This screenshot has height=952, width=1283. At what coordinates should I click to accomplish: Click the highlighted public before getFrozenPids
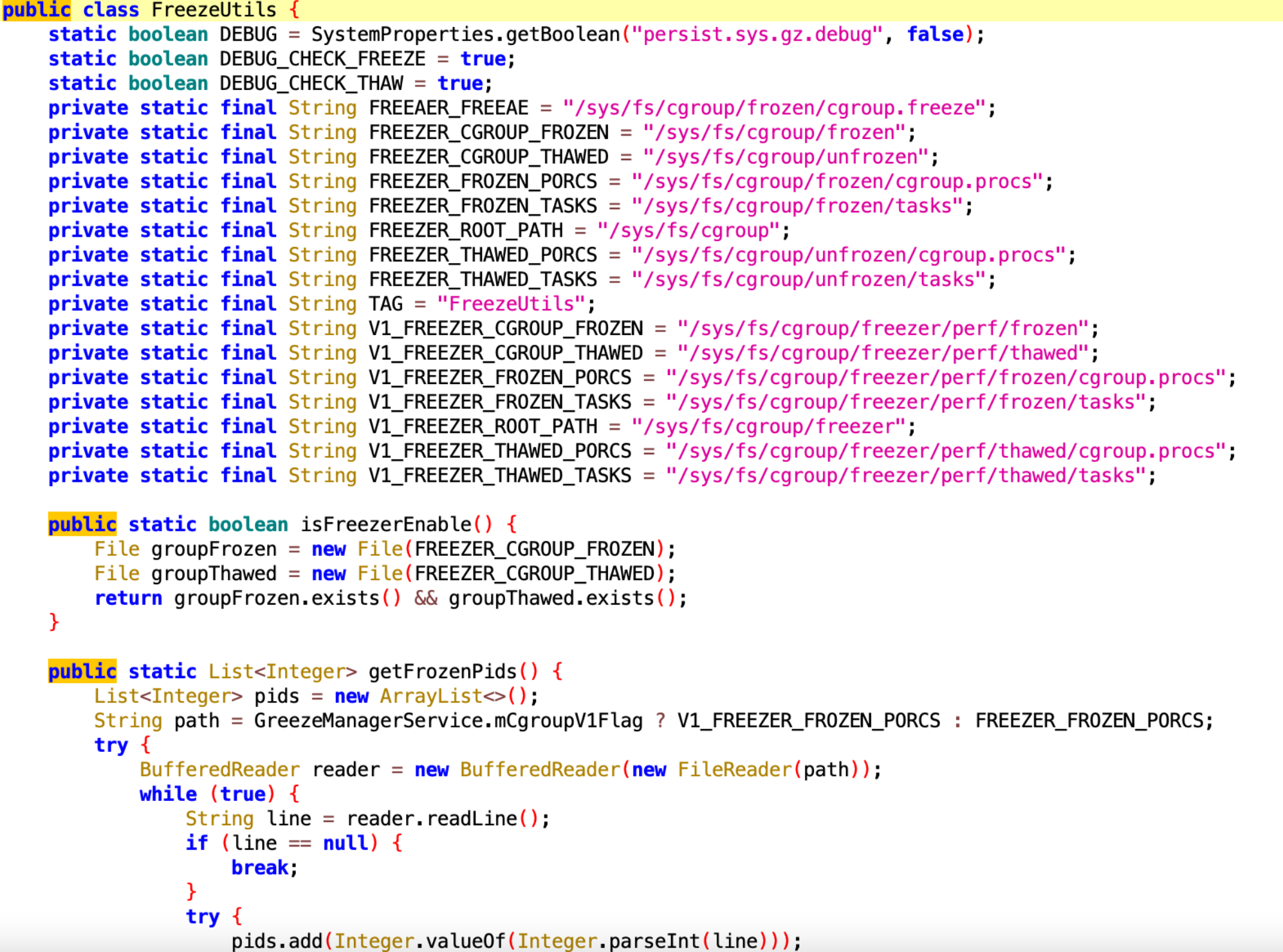82,672
